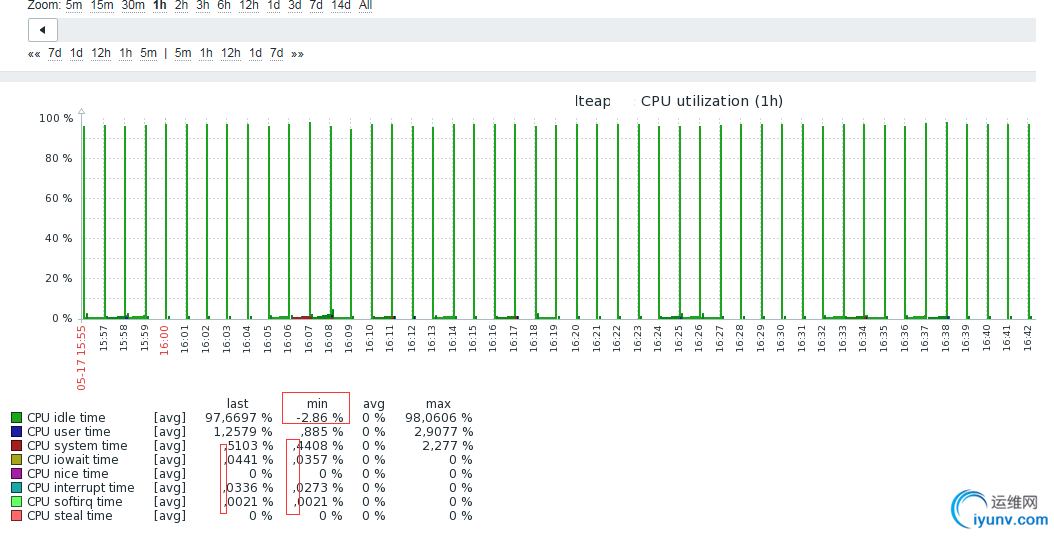Set zoom to All
Image resolution: width=1054 pixels, height=536 pixels.
click(365, 5)
